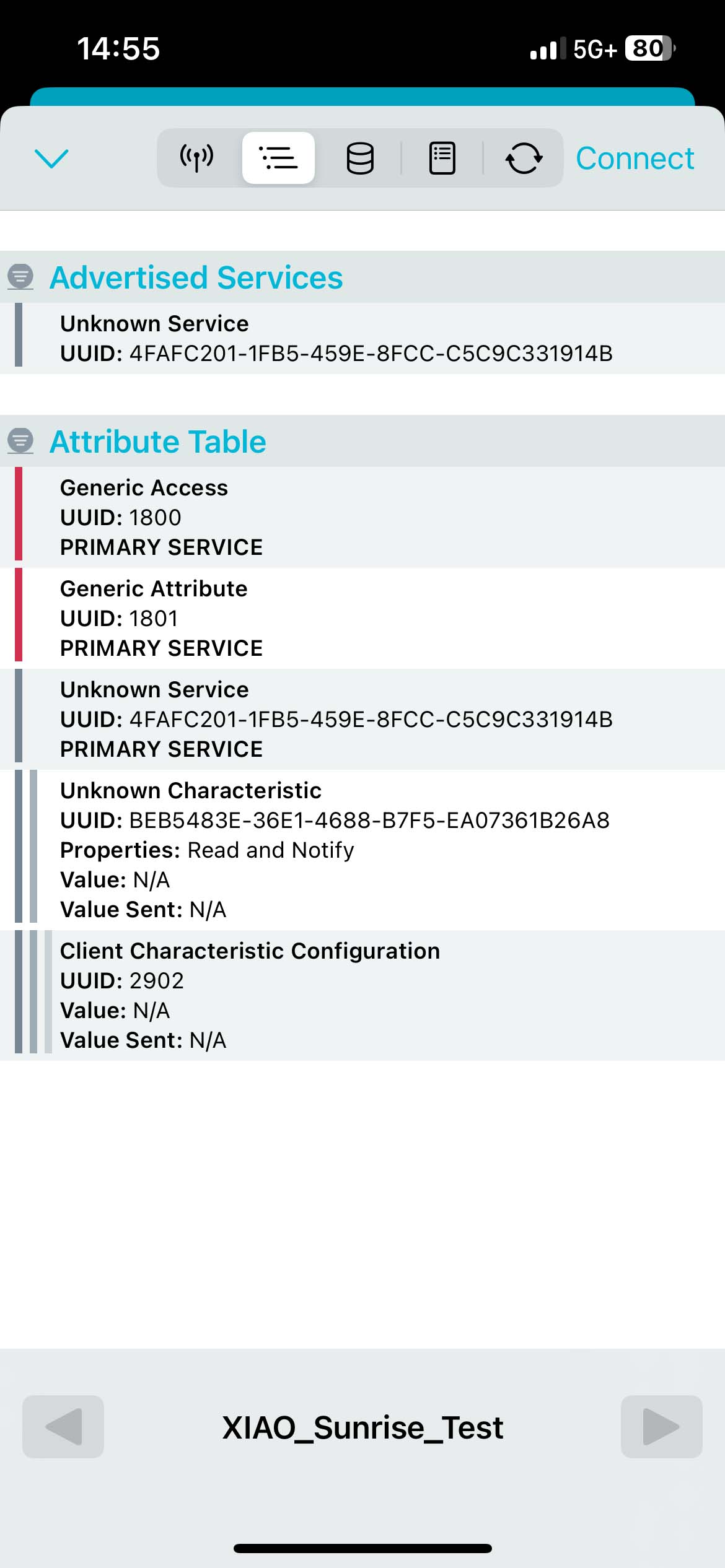Screen dimensions: 725x1568
Task: Tap the XIAO_Sunrise_Test device name
Action: [x=362, y=1427]
